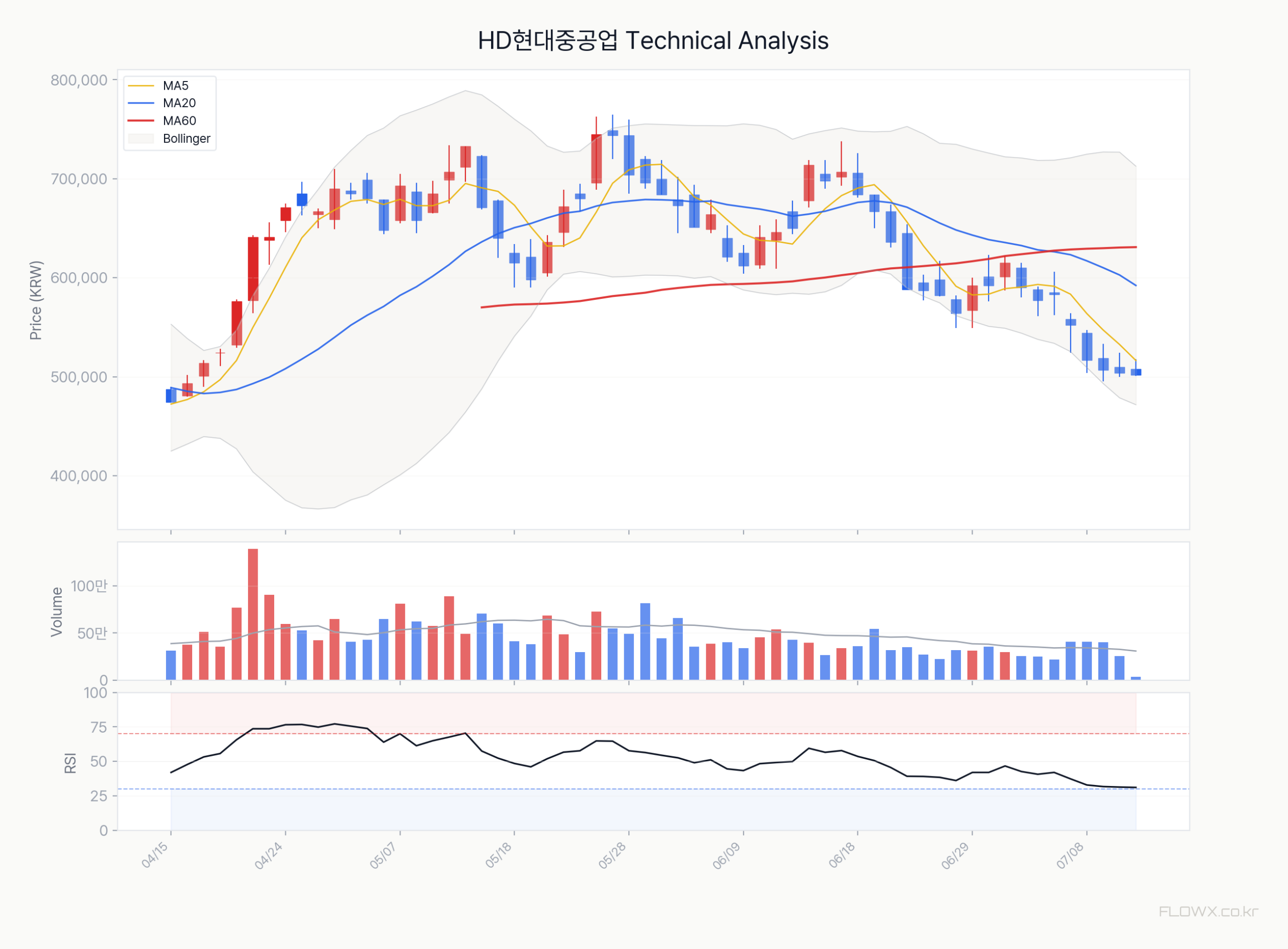Click the 700,000 price tick label

[79, 179]
